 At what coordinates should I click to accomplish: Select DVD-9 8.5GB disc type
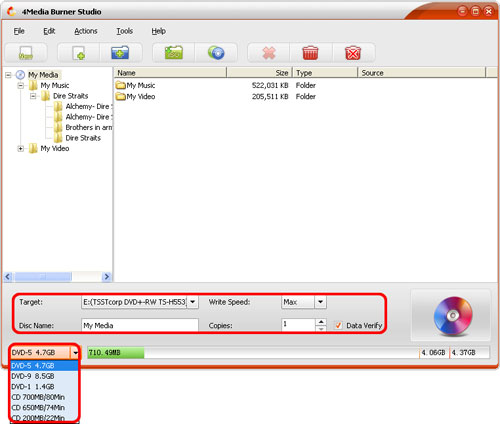(44, 376)
